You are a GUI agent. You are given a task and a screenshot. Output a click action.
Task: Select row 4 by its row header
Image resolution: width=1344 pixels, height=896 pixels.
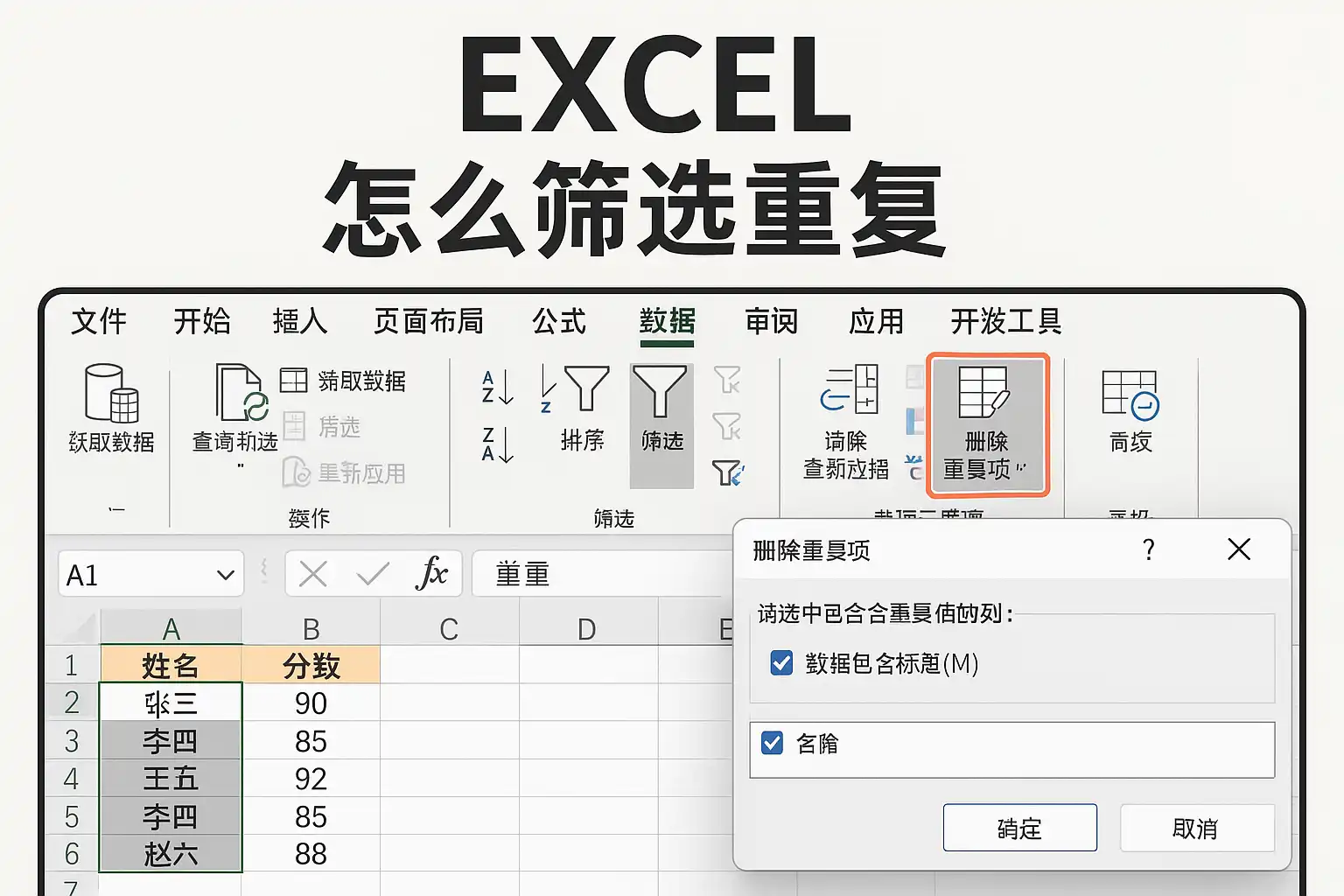click(x=72, y=778)
